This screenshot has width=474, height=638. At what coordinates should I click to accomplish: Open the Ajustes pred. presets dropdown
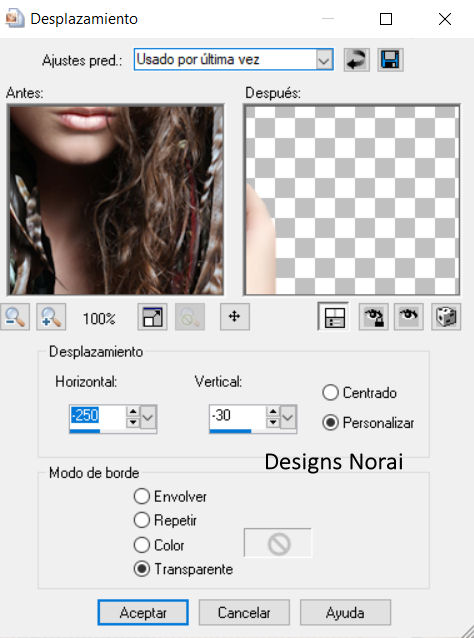pyautogui.click(x=324, y=60)
